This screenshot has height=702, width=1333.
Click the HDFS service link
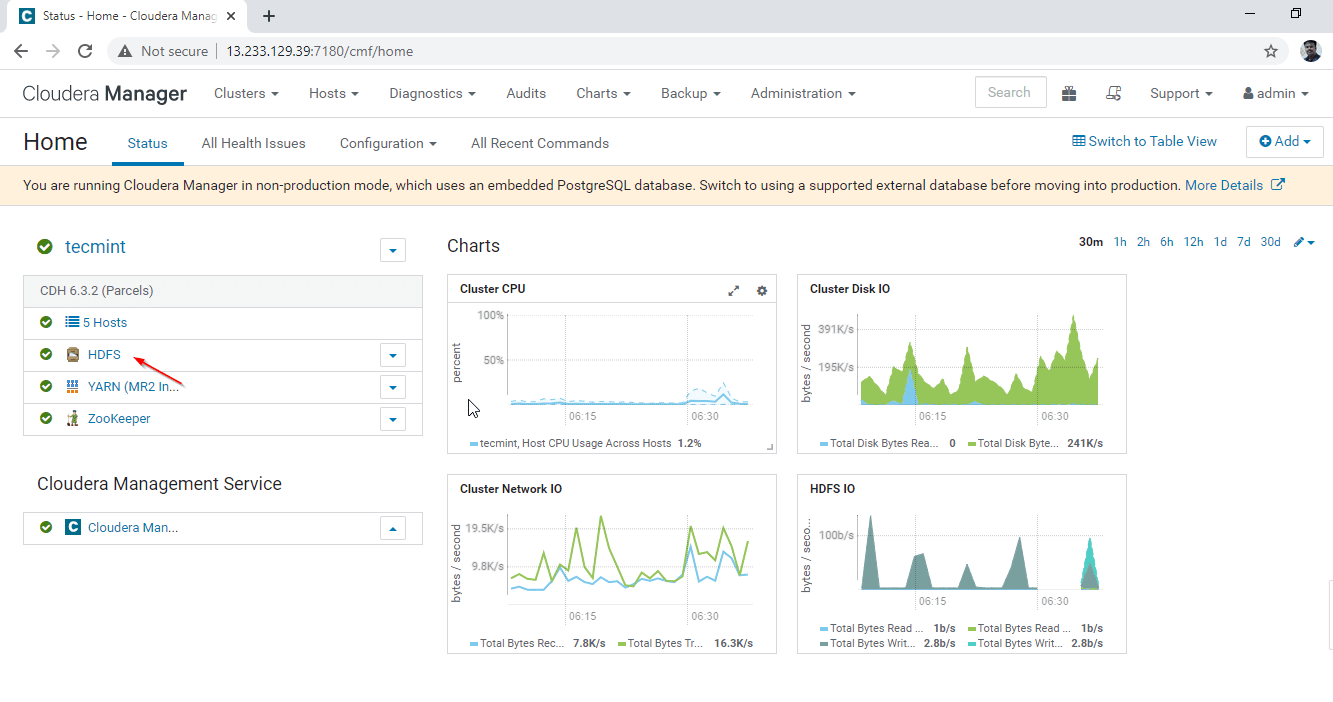pos(104,355)
